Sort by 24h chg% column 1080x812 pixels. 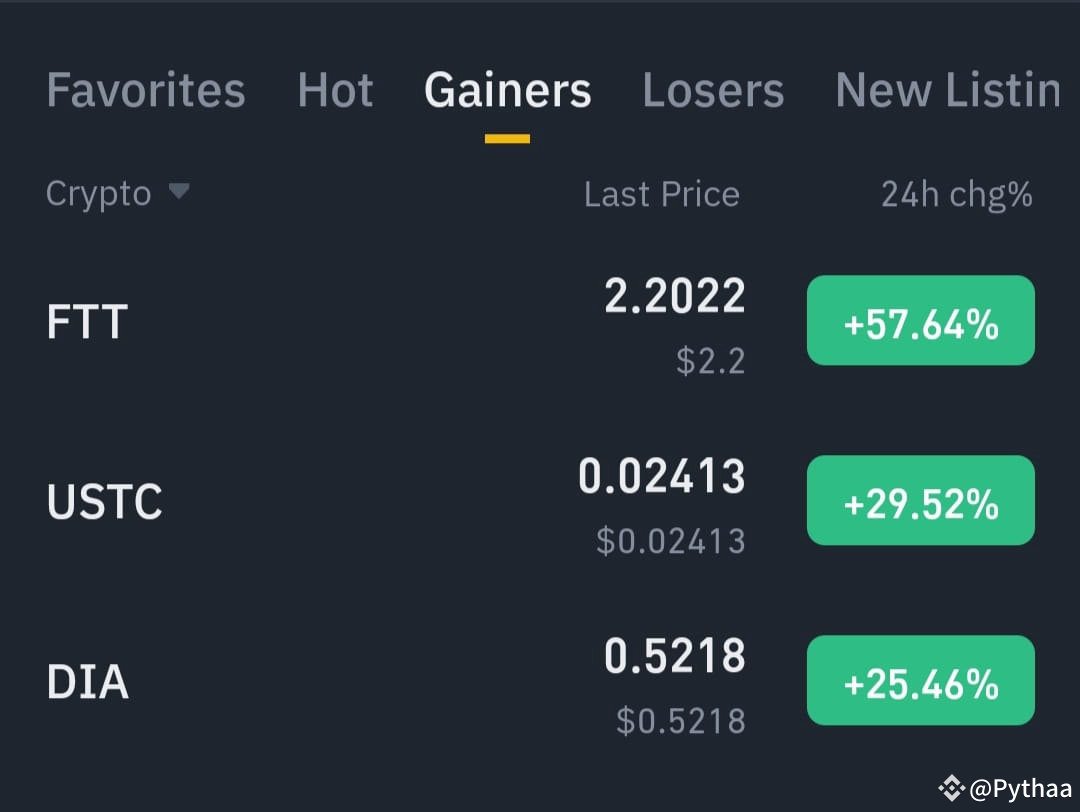[957, 194]
